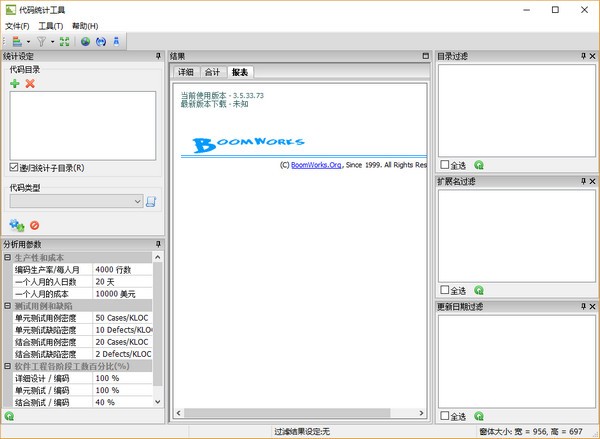This screenshot has width=600, height=439.
Task: Collapse the 测试用例和缺陷 group
Action: [7, 306]
